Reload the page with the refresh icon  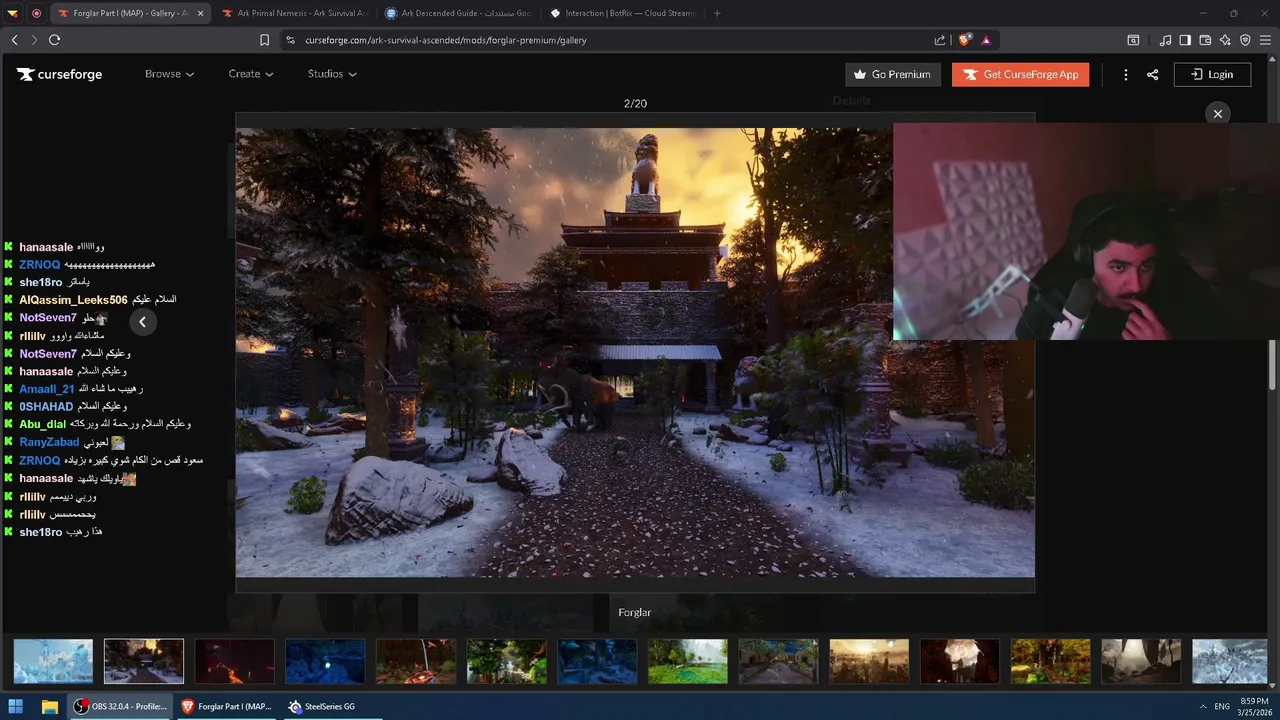click(x=54, y=40)
